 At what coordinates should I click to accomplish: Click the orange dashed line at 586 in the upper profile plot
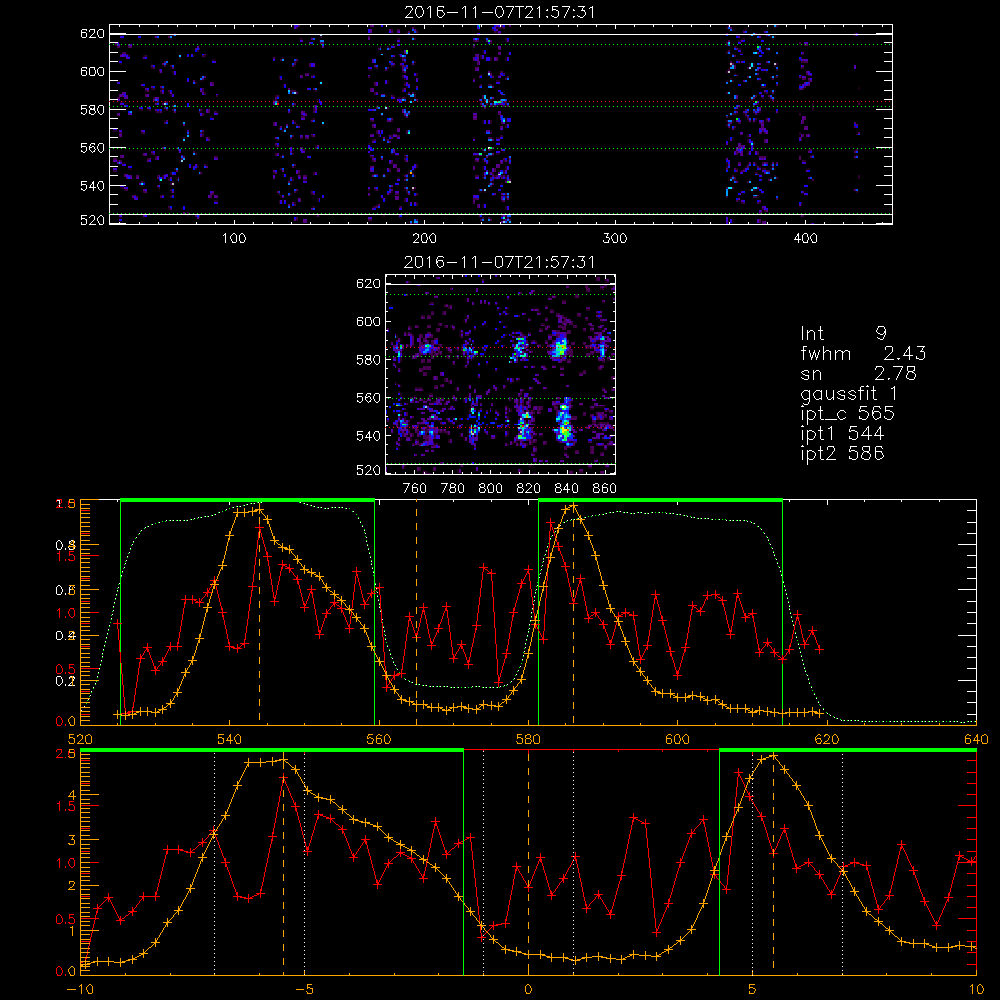pyautogui.click(x=573, y=612)
